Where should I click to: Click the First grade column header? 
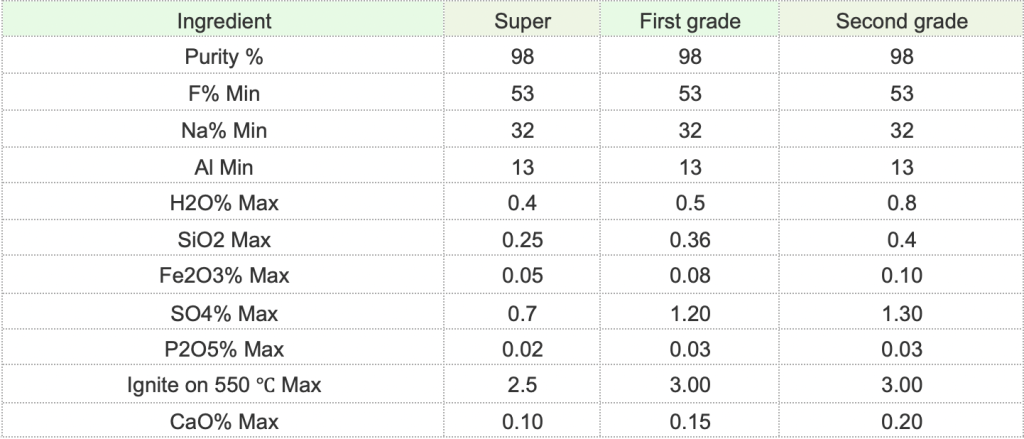tap(690, 21)
